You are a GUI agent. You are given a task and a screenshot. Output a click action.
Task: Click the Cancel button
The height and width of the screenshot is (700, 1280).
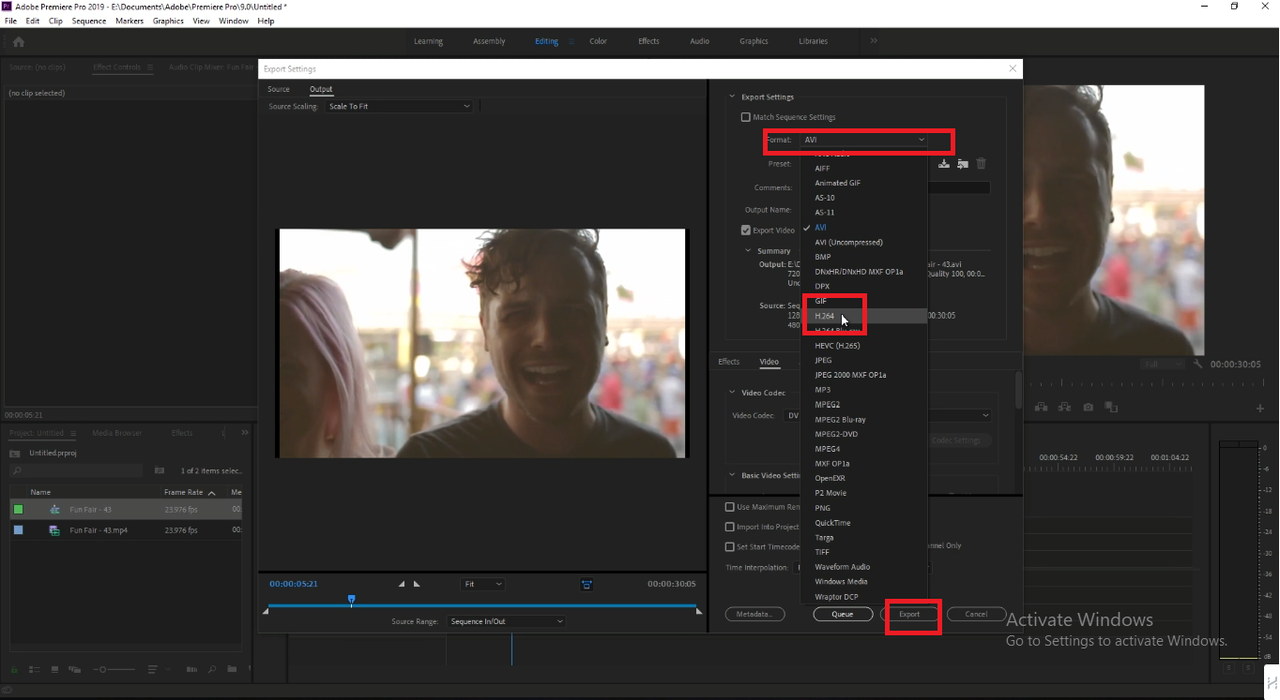(976, 614)
